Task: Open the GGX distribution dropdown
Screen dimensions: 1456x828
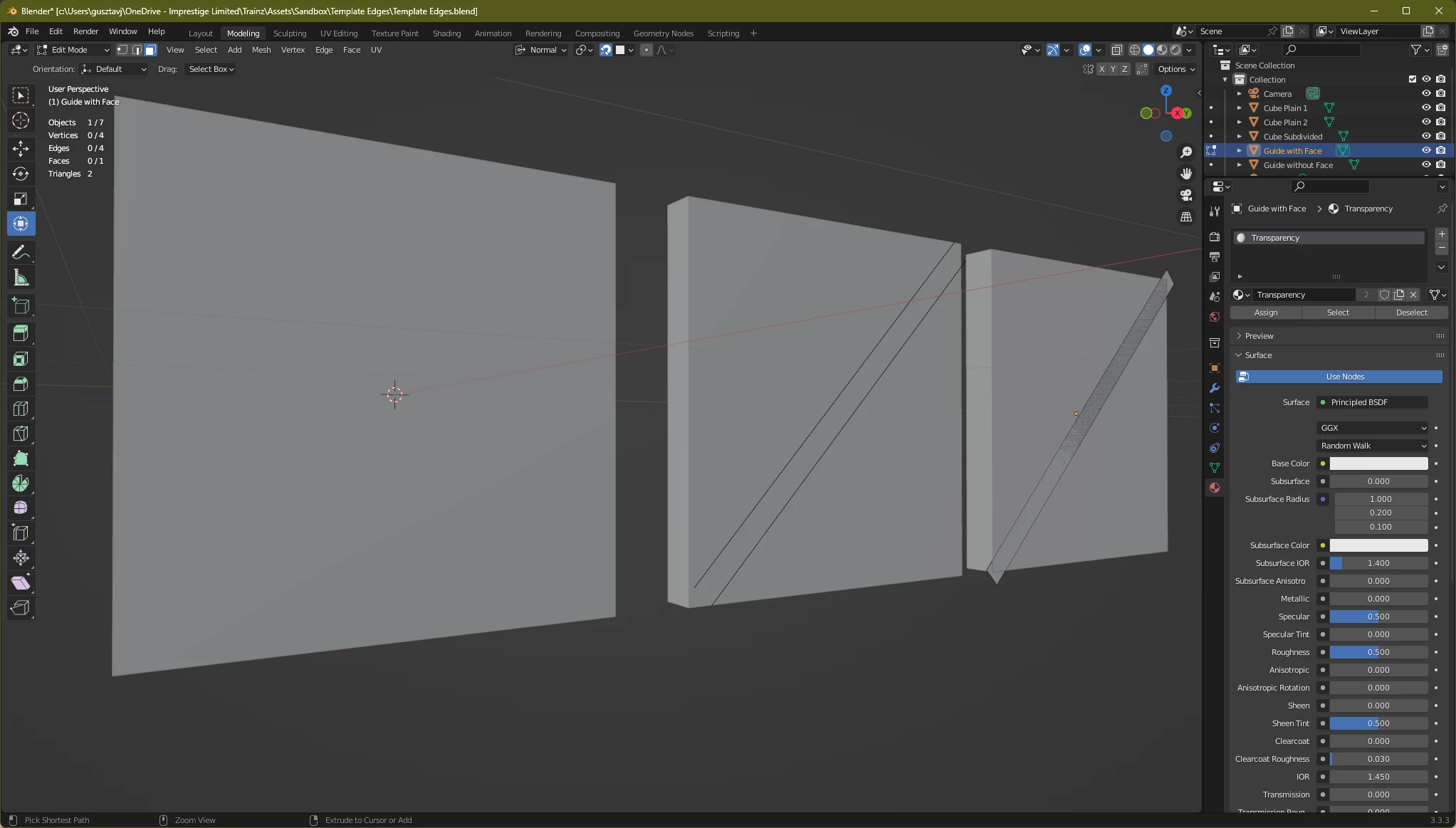Action: [x=1372, y=428]
